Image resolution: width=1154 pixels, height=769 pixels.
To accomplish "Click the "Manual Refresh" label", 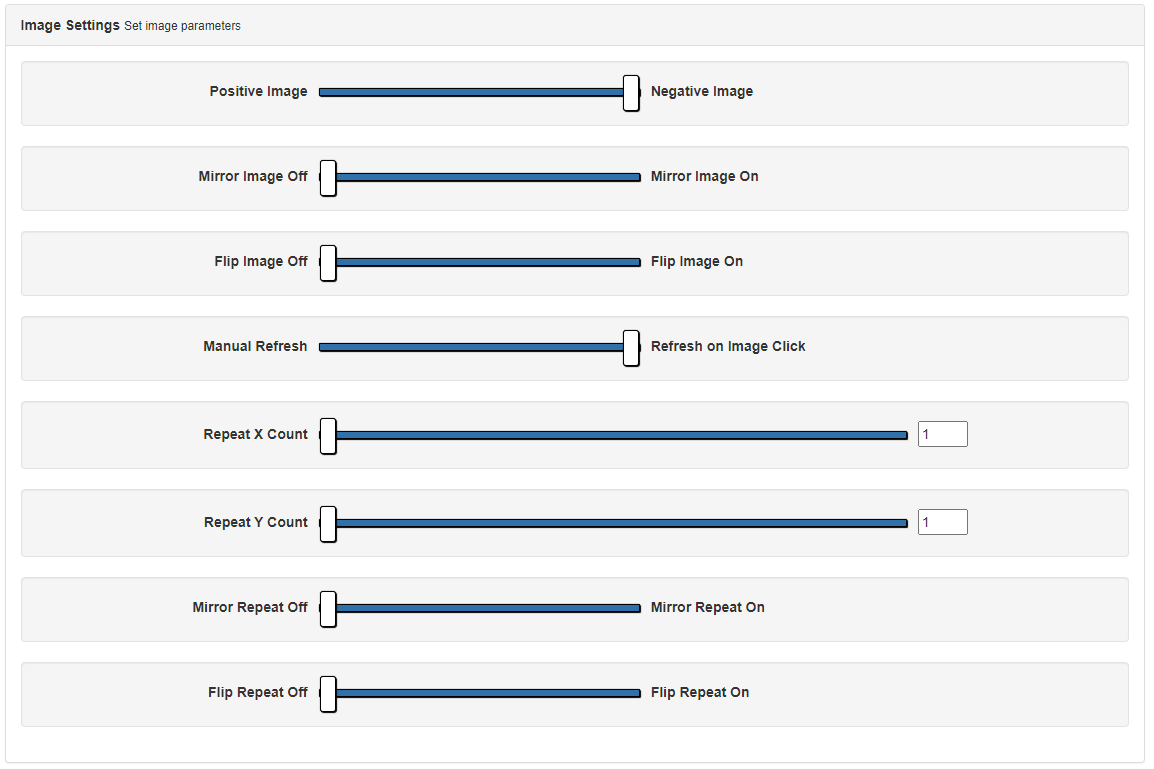I will pyautogui.click(x=255, y=346).
